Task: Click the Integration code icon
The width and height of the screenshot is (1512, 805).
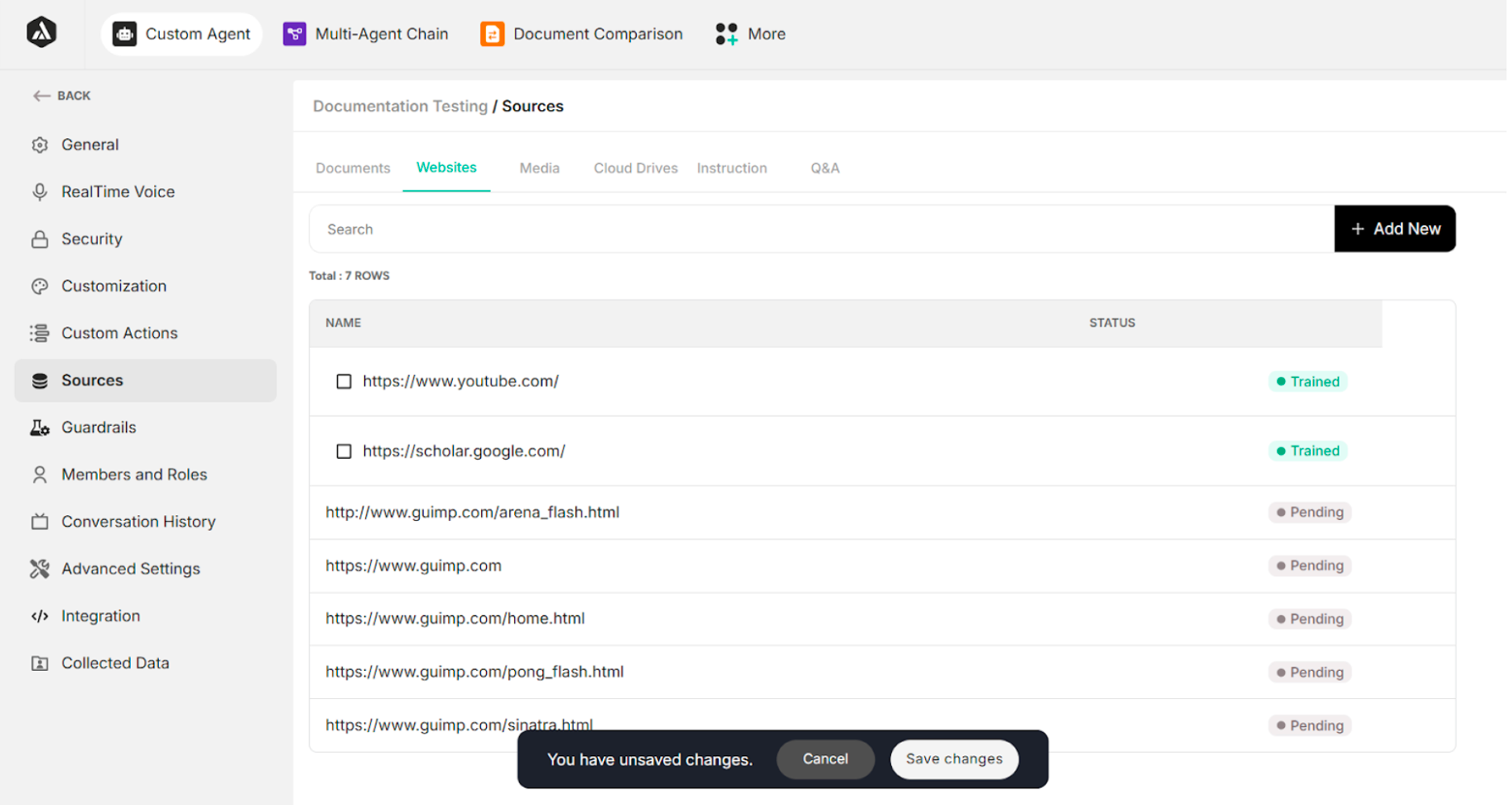Action: click(x=40, y=616)
